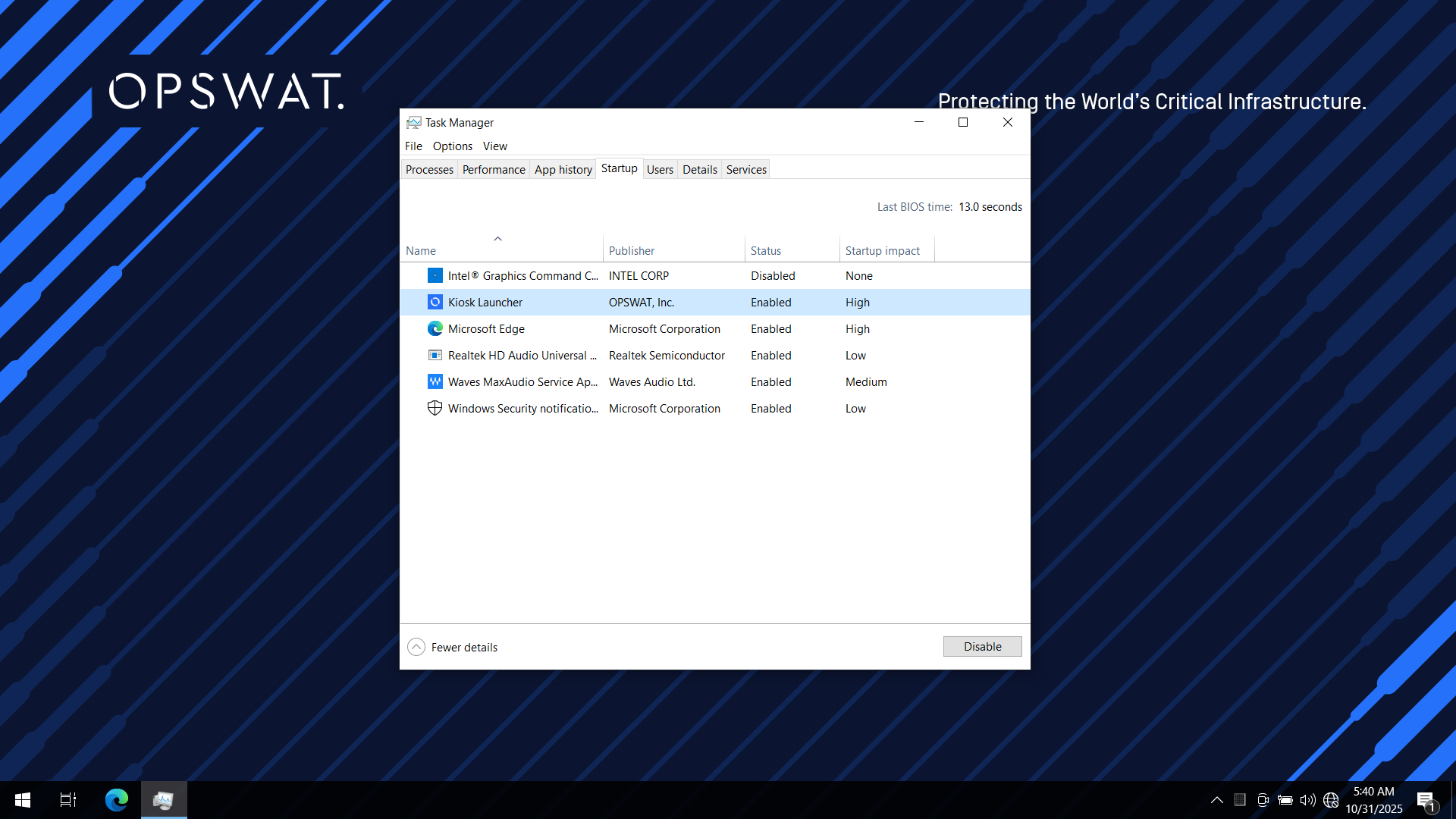
Task: Open the Action Center notifications icon
Action: point(1426,800)
